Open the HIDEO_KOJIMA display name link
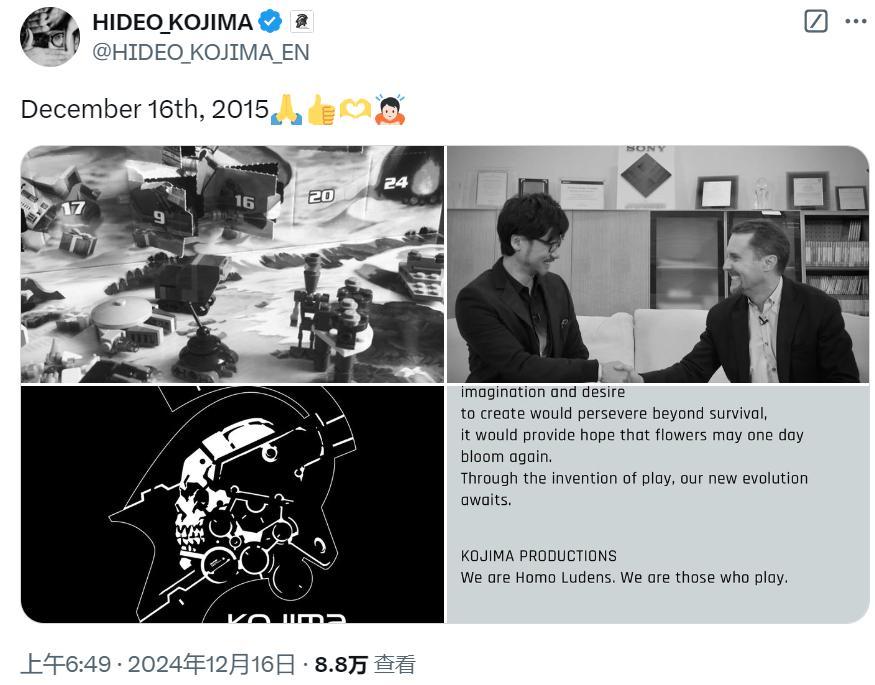Screen dimensions: 875x685 172,22
